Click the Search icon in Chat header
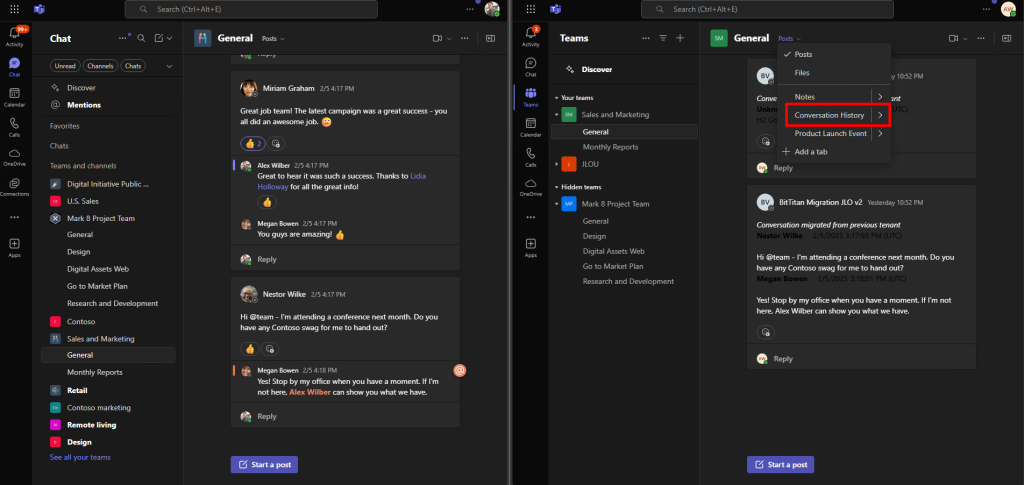This screenshot has width=1024, height=485. (141, 39)
